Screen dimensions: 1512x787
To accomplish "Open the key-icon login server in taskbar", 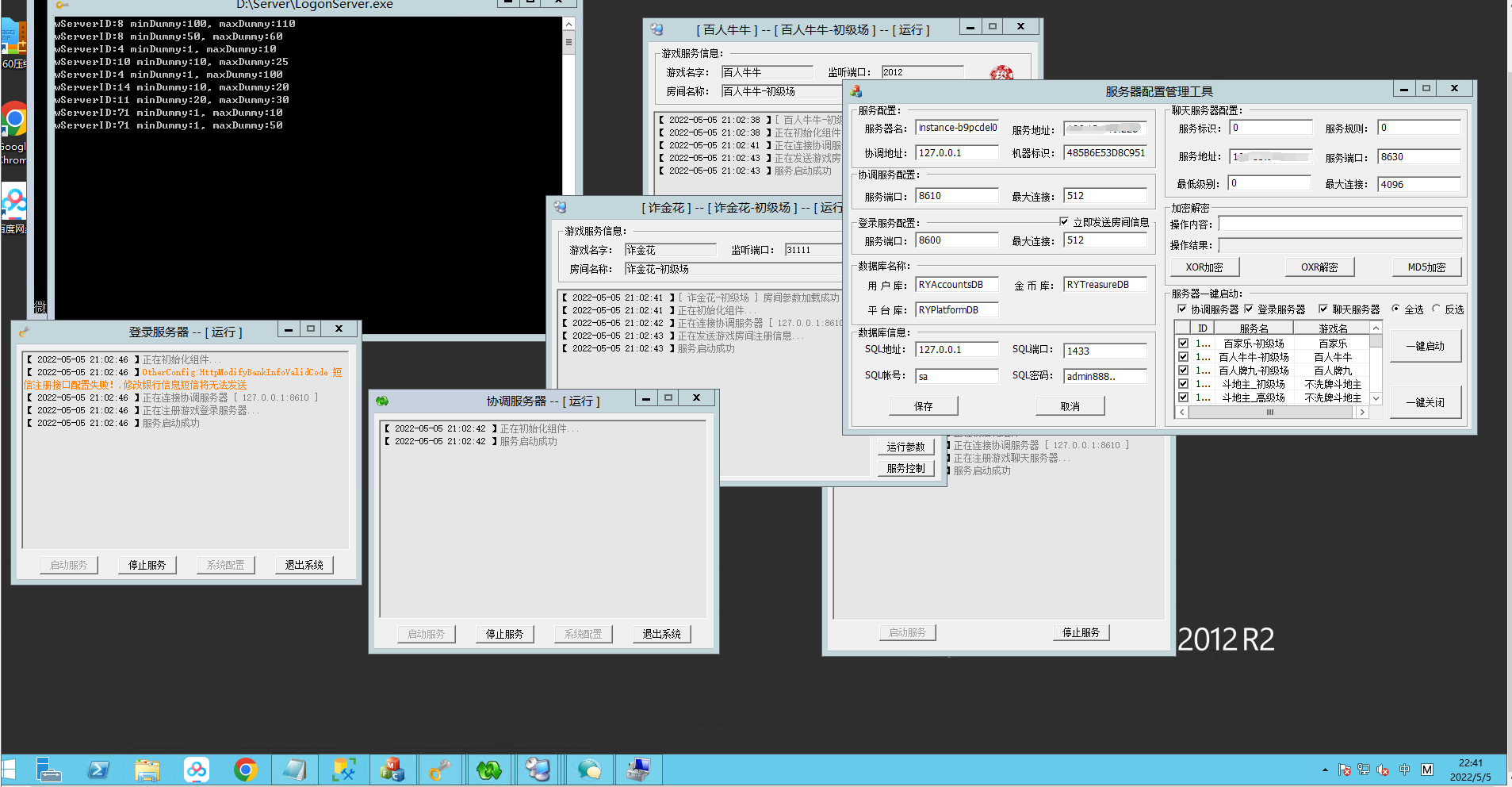I will click(440, 770).
